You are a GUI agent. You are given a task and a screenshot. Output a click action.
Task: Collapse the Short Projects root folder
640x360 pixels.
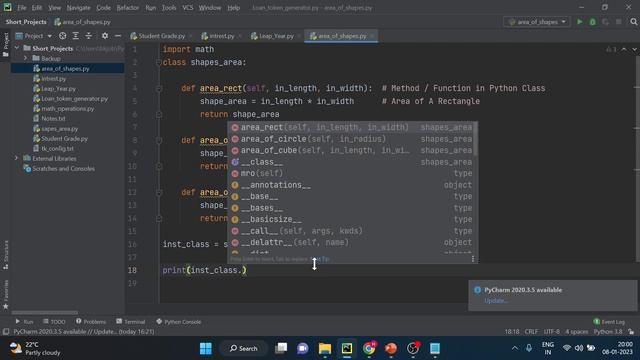click(x=17, y=48)
